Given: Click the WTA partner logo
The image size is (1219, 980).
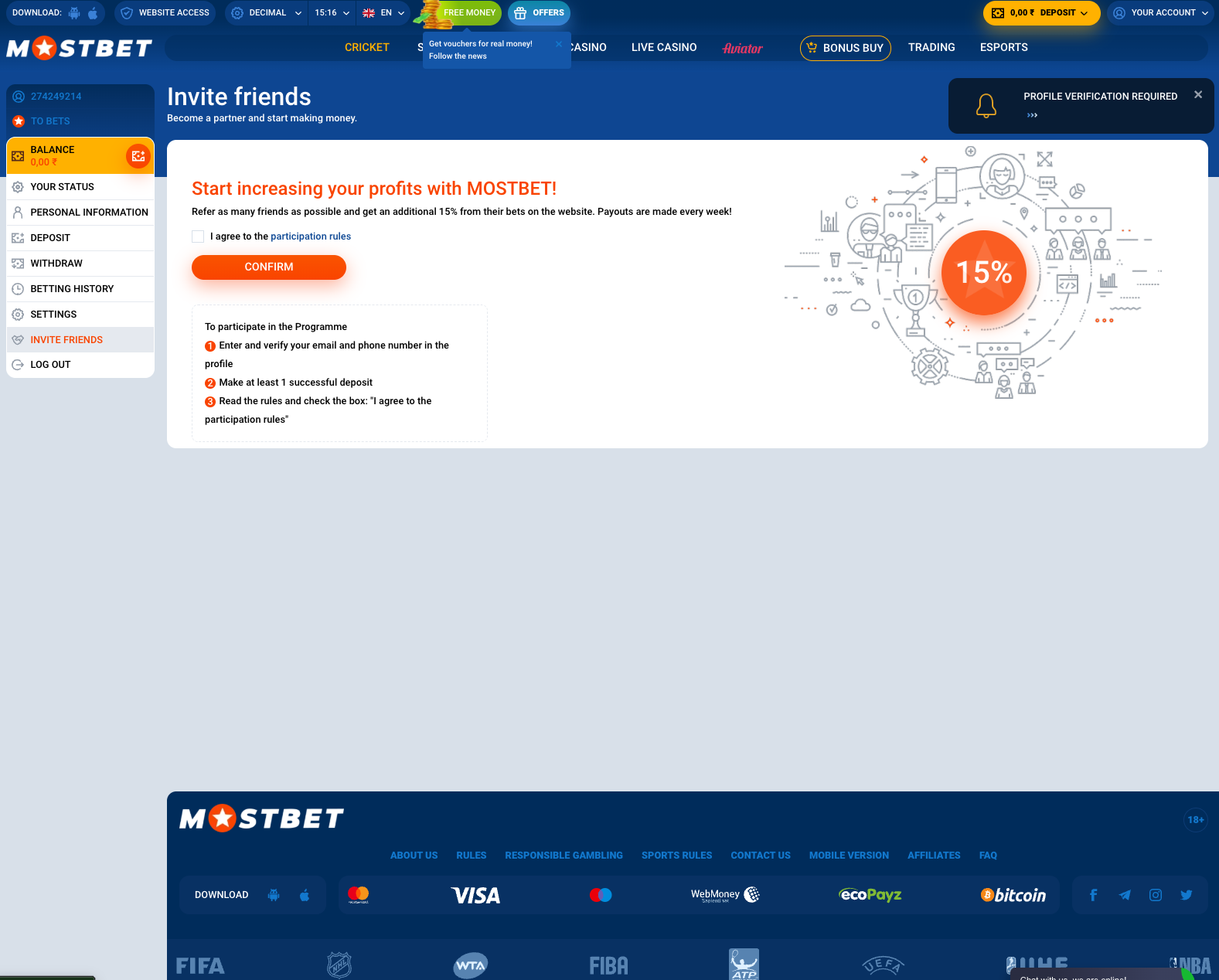Looking at the screenshot, I should click(x=471, y=965).
